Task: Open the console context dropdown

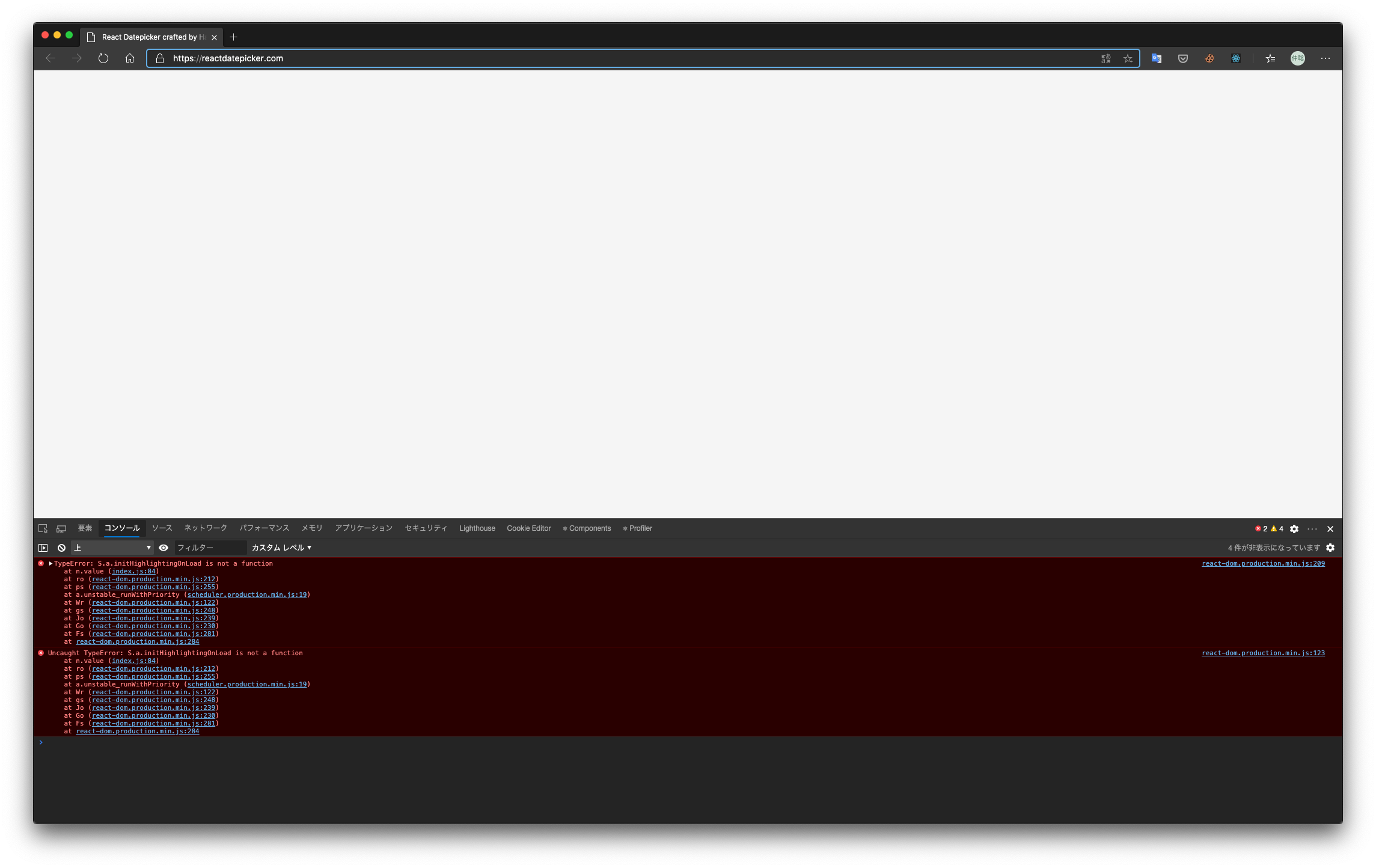Action: [112, 548]
